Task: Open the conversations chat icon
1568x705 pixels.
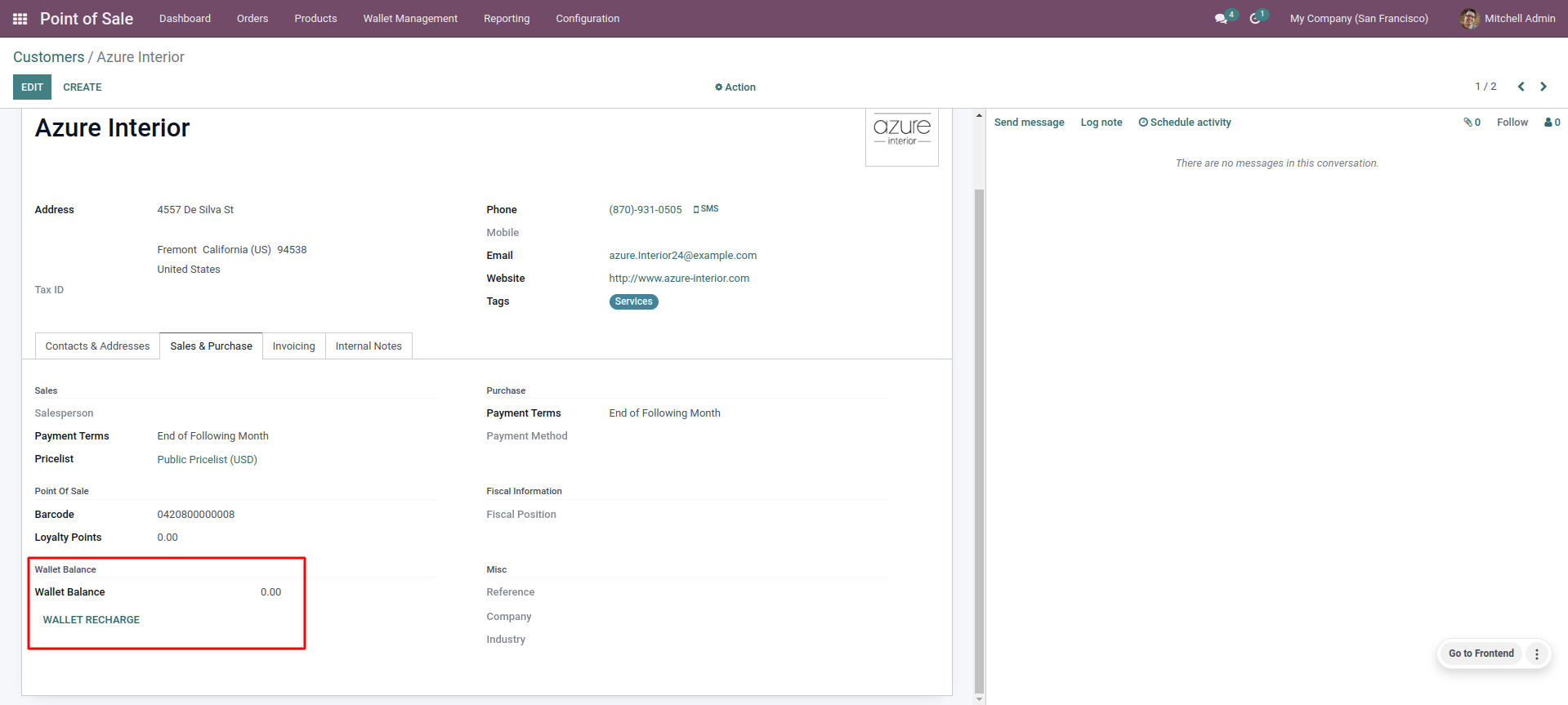Action: (1222, 19)
